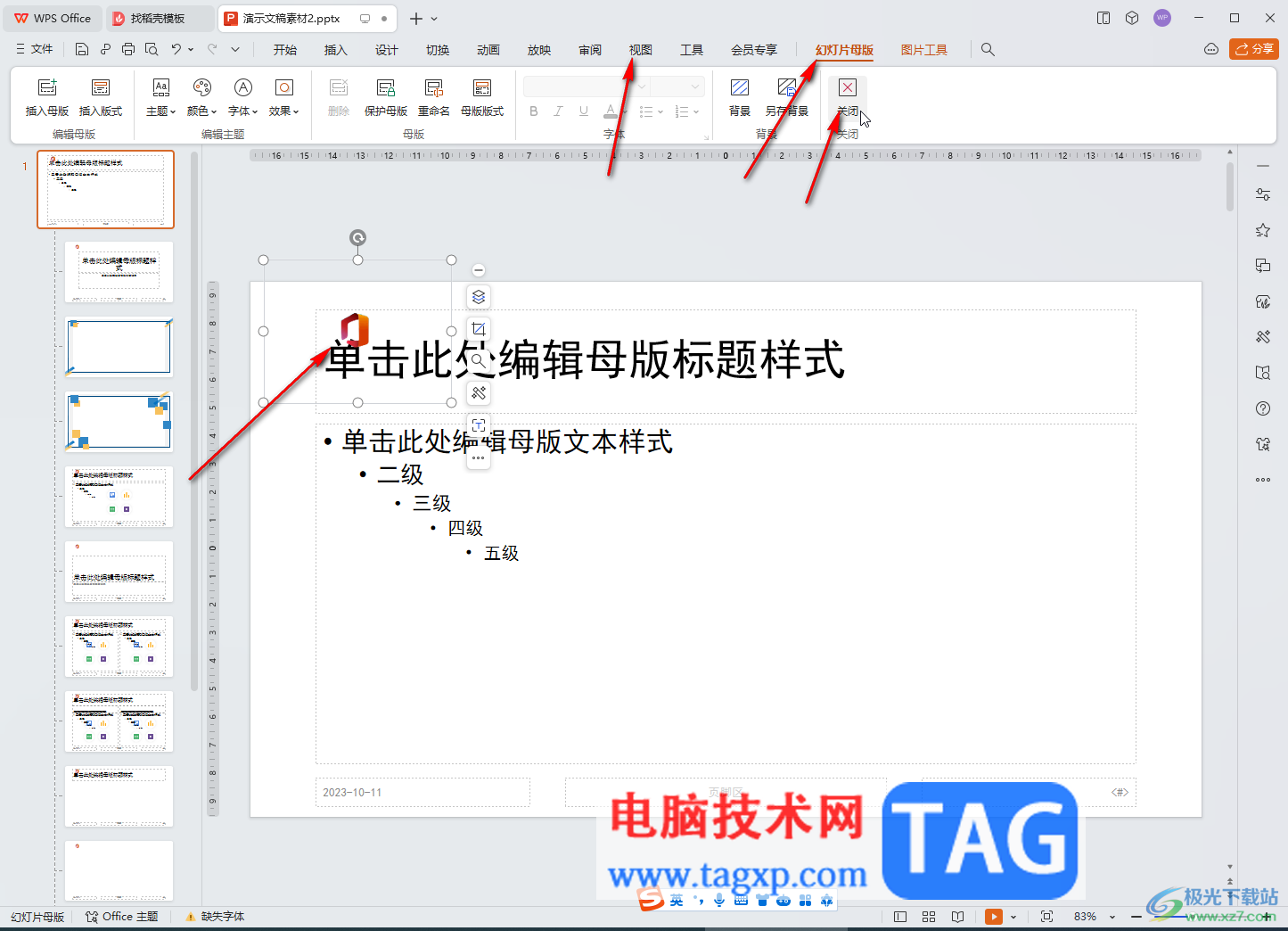This screenshot has height=931, width=1288.
Task: Toggle Underline formatting
Action: [584, 111]
